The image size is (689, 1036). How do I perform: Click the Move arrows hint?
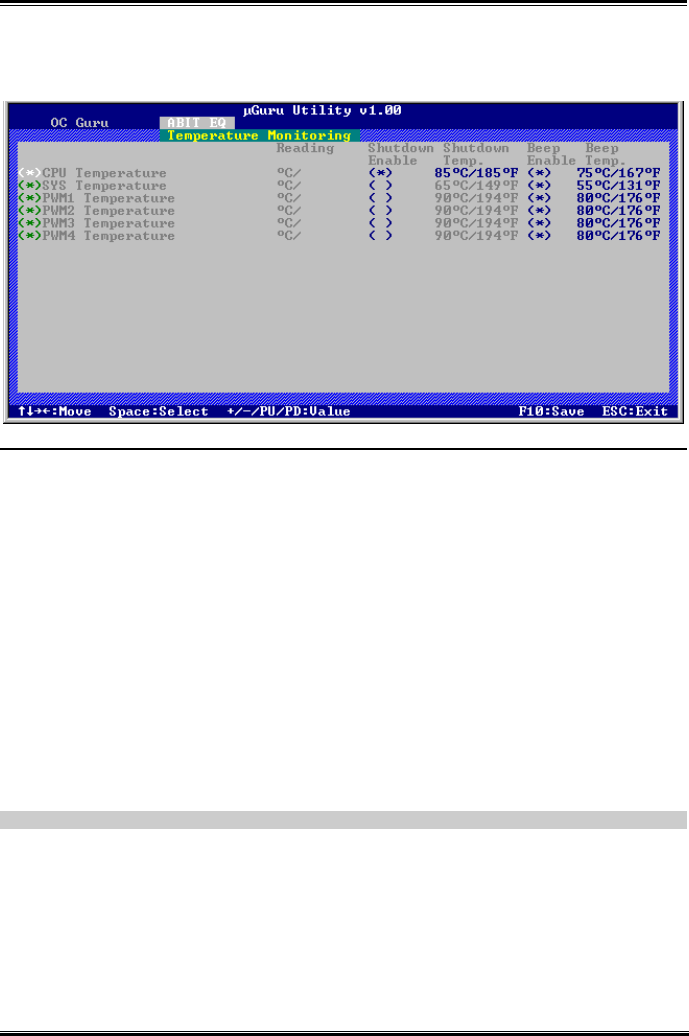pos(55,412)
